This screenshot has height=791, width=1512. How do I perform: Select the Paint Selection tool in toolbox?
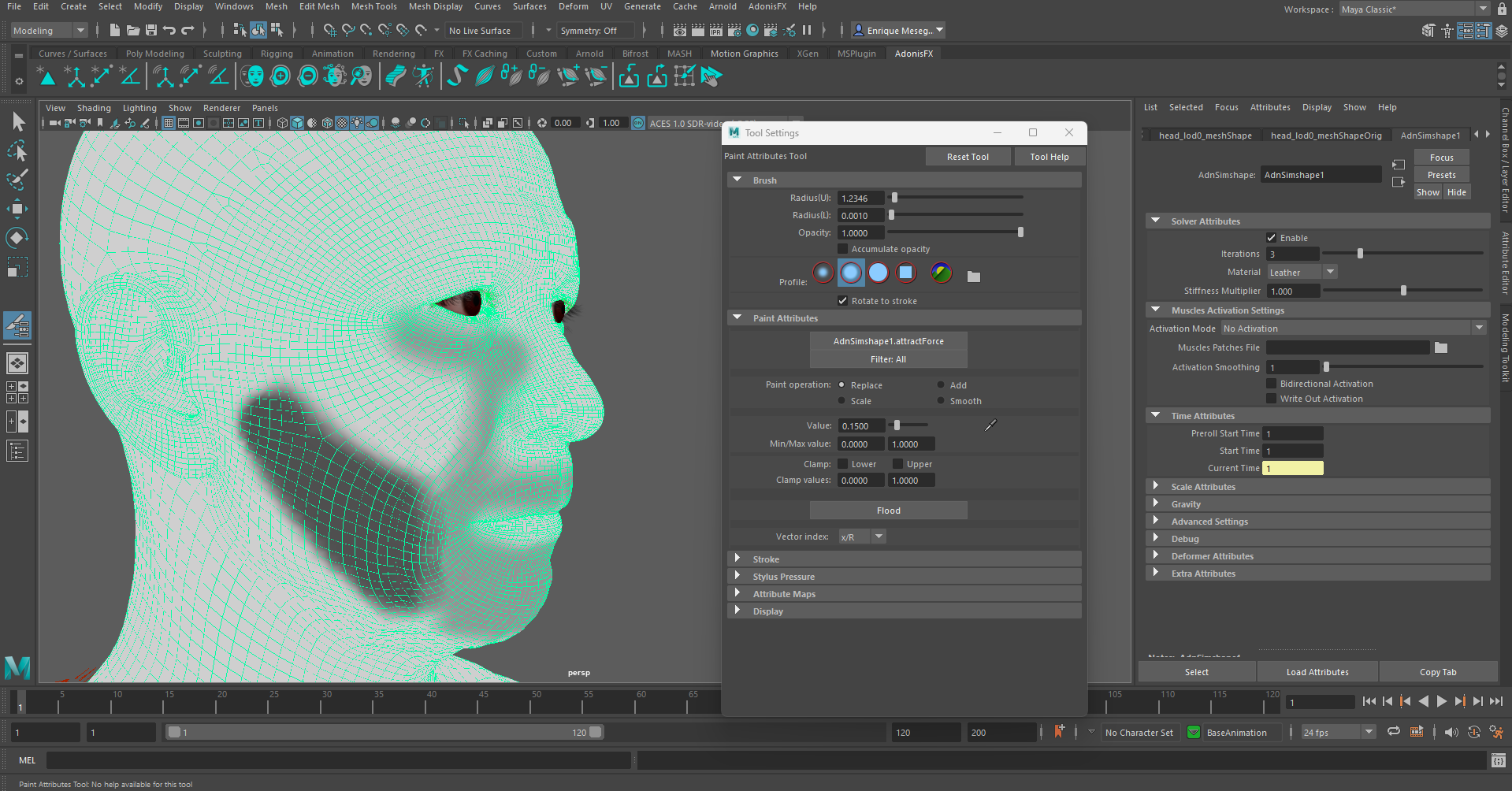point(18,180)
